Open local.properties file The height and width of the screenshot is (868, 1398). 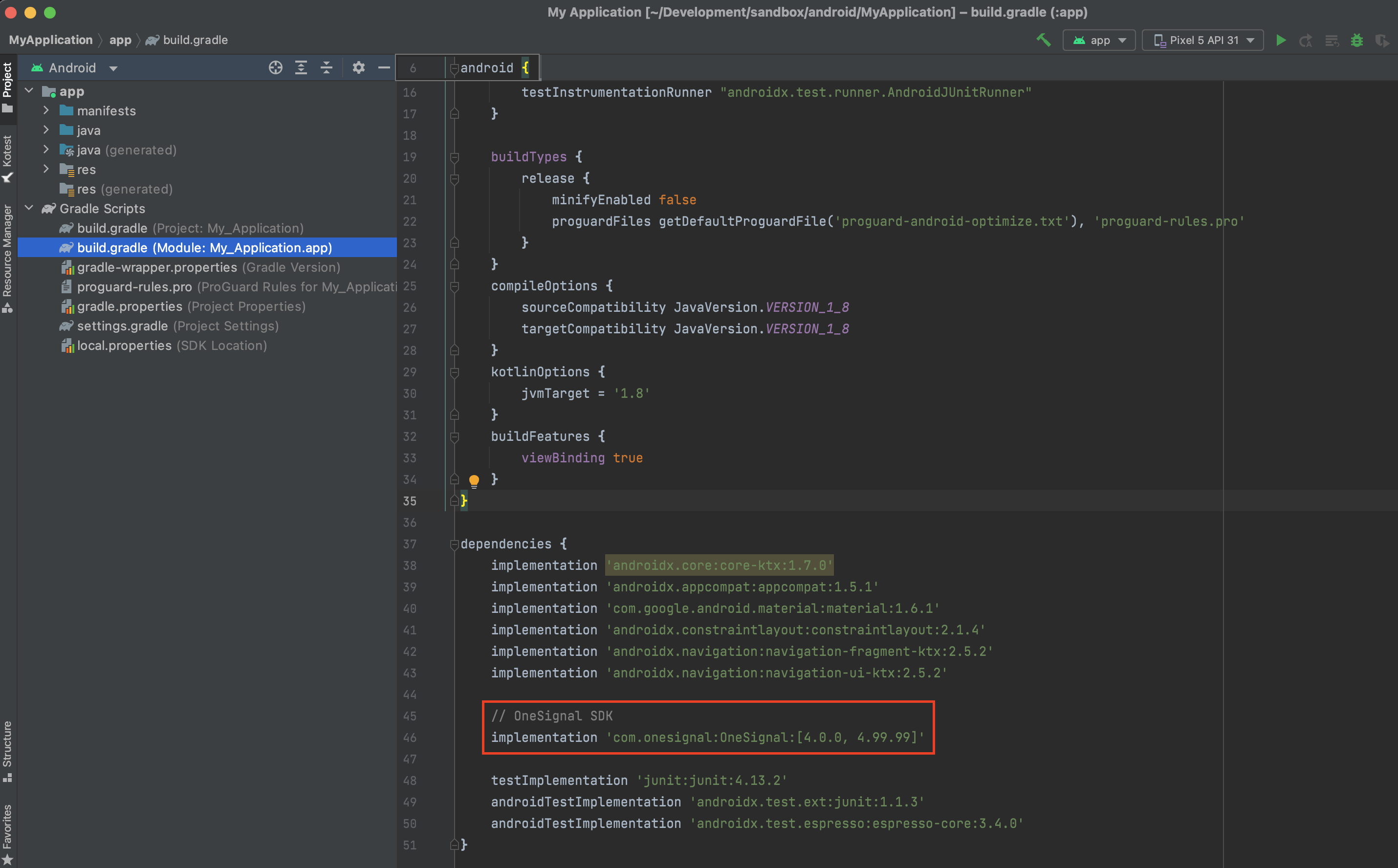[x=164, y=345]
